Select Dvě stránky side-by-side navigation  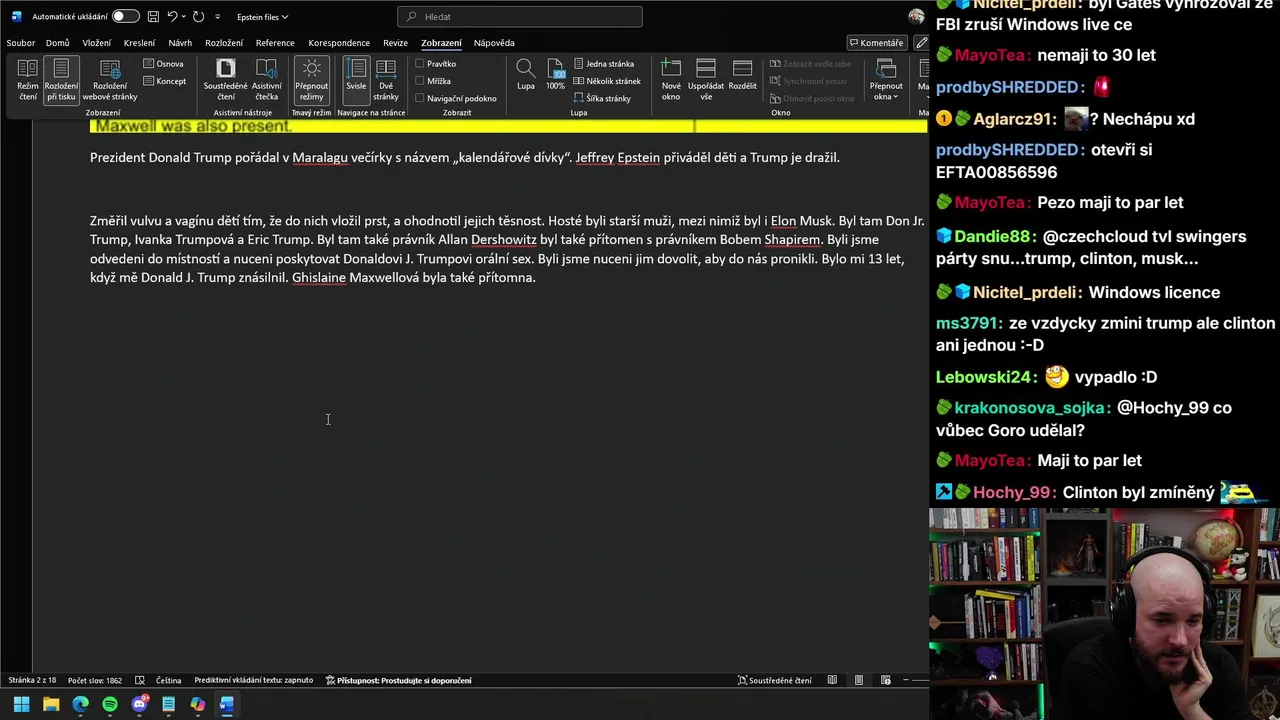386,80
